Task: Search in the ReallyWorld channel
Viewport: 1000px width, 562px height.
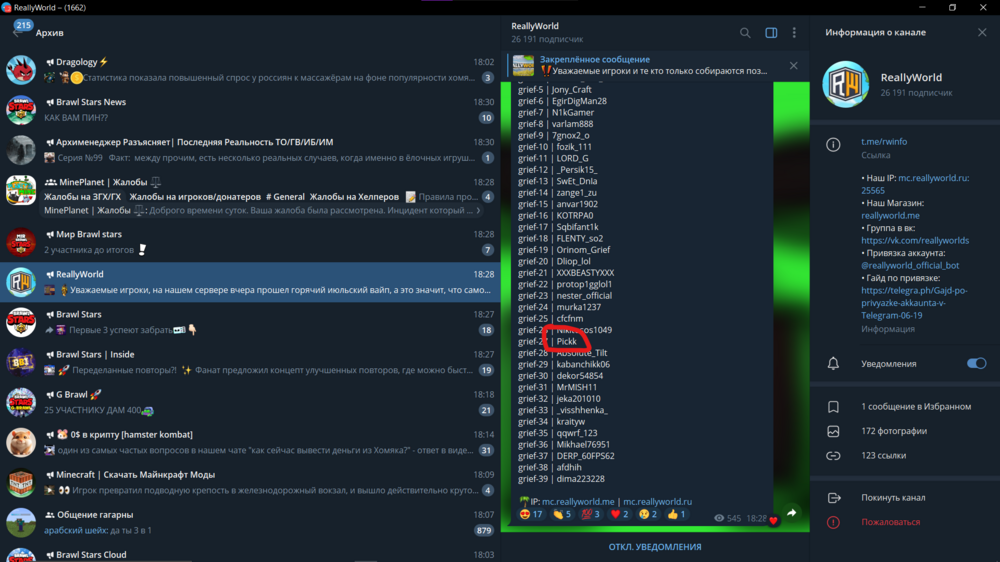Action: (745, 33)
